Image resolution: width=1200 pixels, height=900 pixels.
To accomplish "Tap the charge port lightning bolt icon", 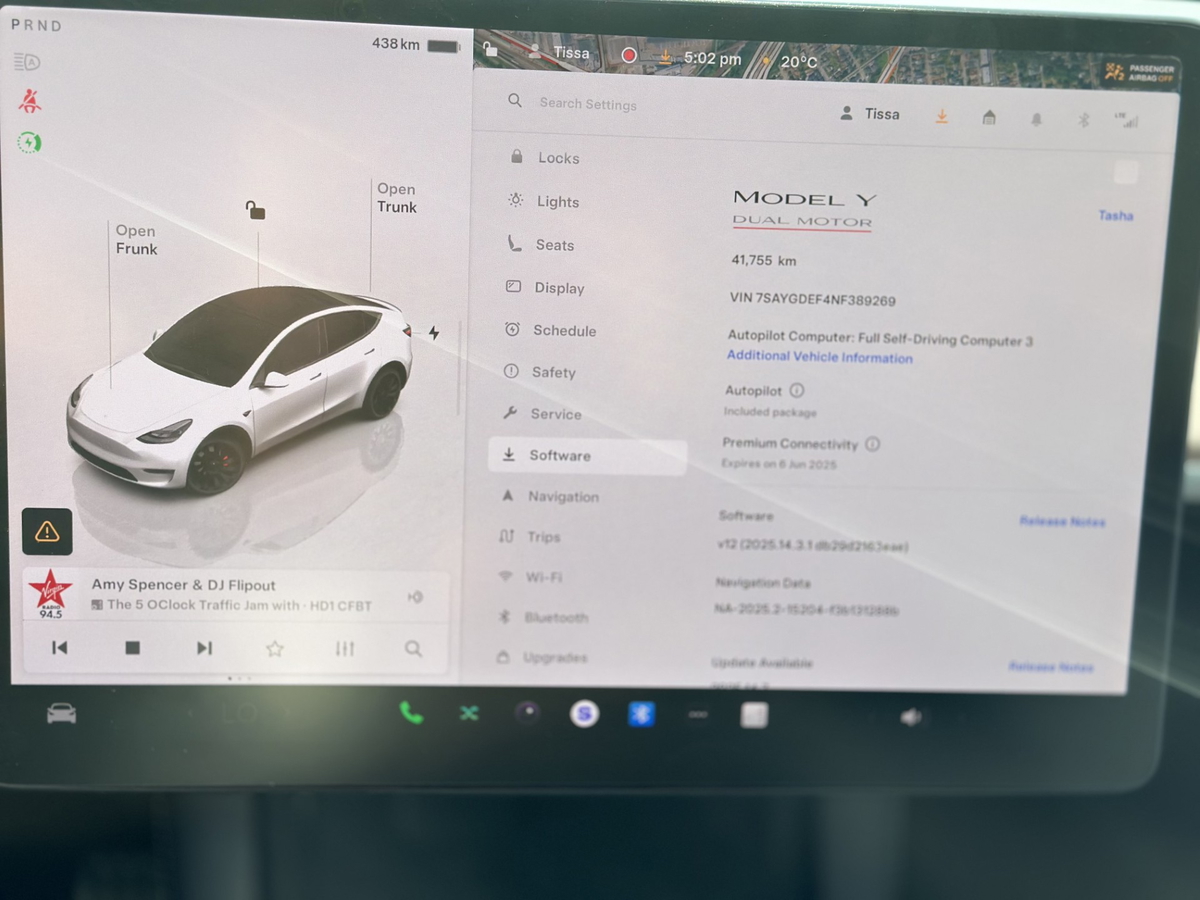I will coord(434,333).
